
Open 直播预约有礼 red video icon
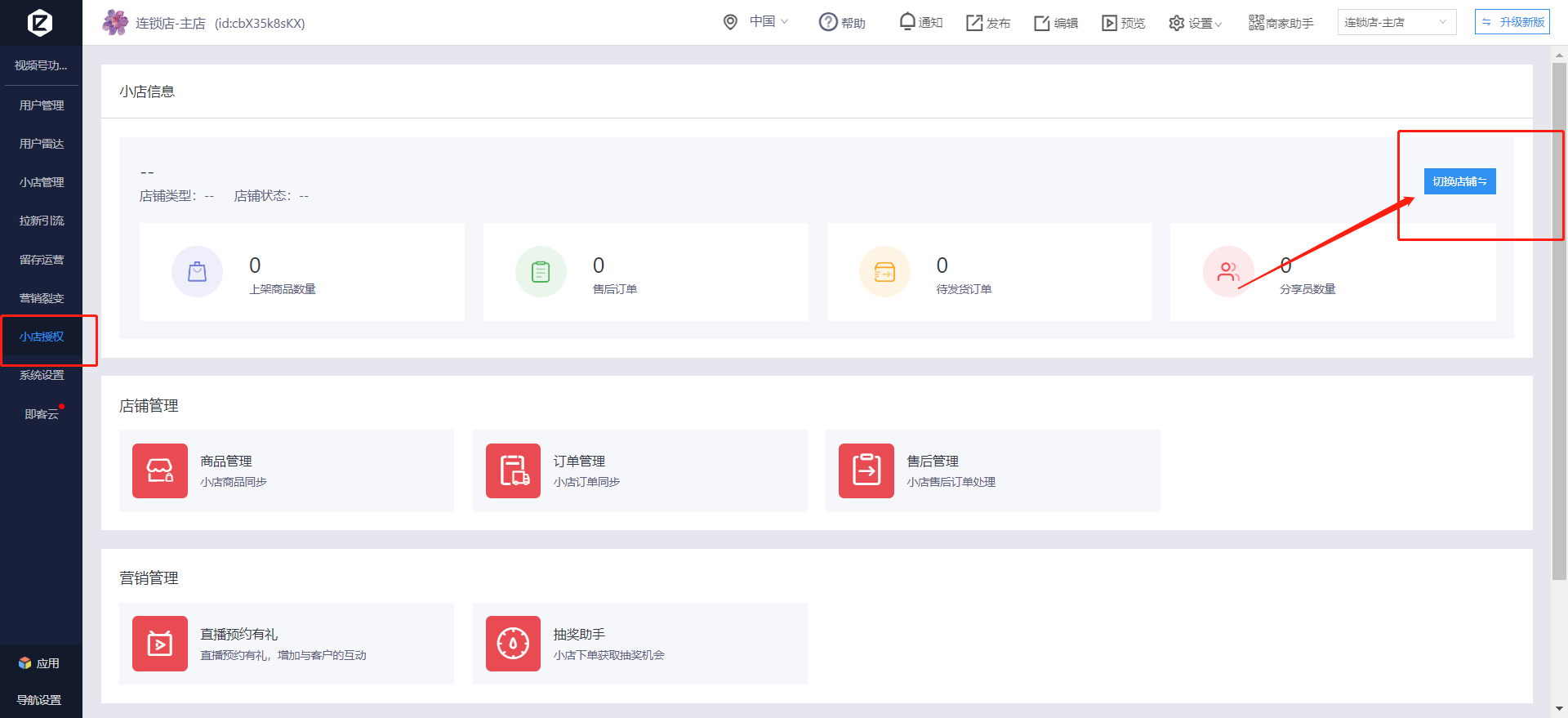160,644
